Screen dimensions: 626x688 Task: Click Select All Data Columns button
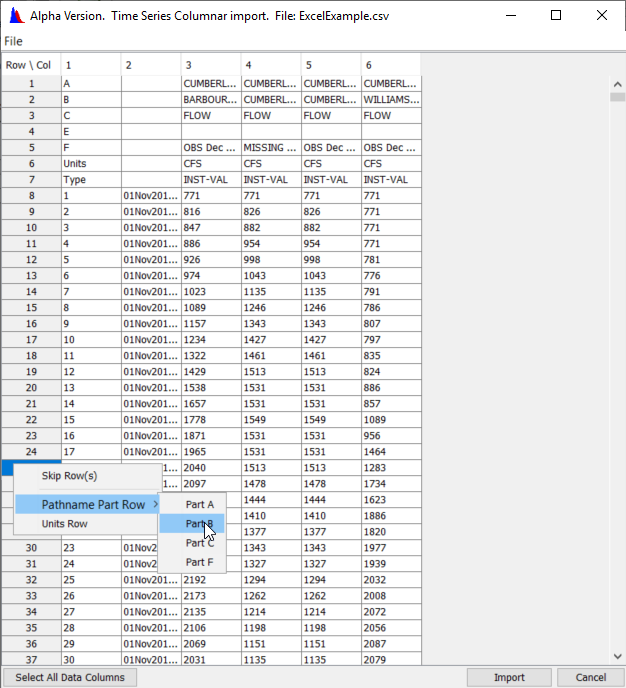point(70,678)
